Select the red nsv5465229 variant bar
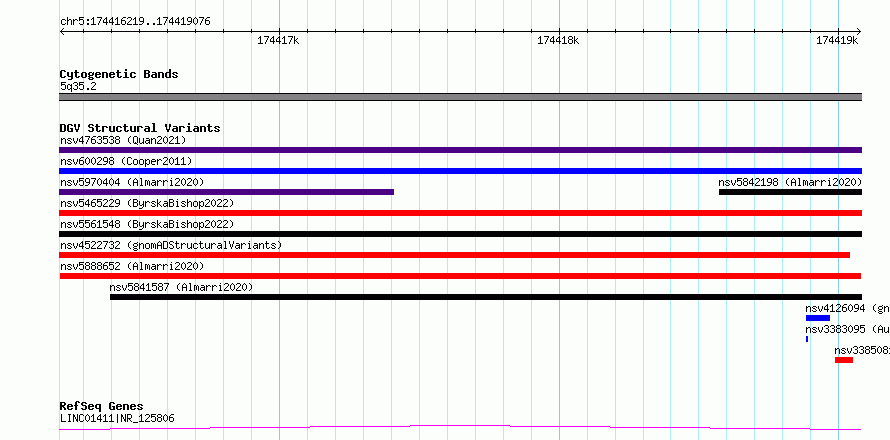Screen dimensions: 890x440 460,213
